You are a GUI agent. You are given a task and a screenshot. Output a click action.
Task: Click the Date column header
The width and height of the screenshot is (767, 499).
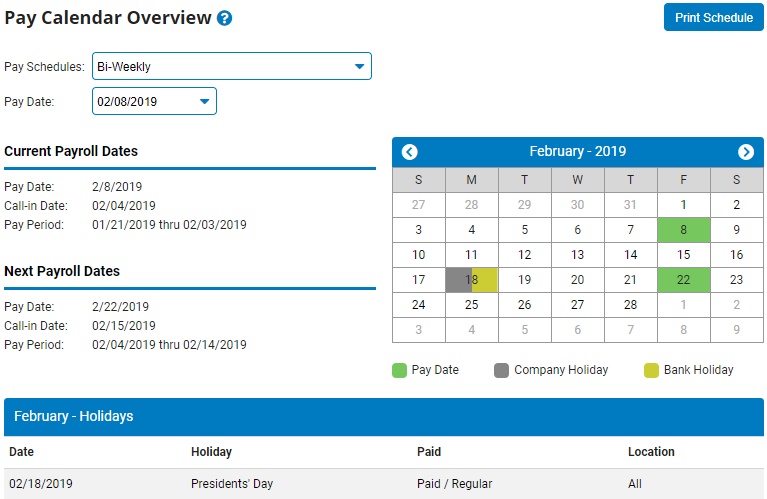pyautogui.click(x=21, y=452)
